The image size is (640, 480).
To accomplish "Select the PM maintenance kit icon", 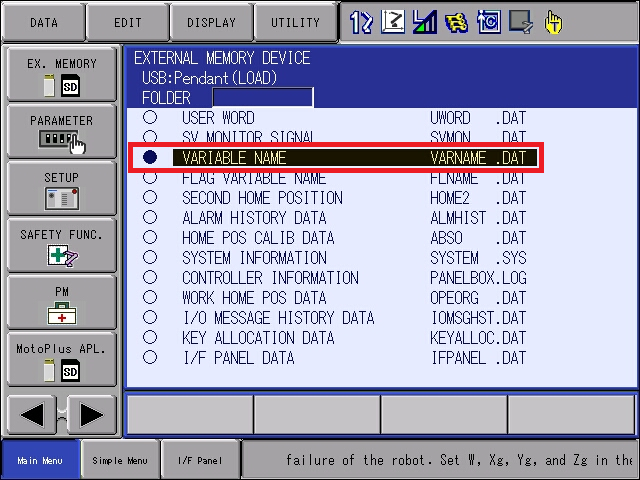I will pos(62,302).
